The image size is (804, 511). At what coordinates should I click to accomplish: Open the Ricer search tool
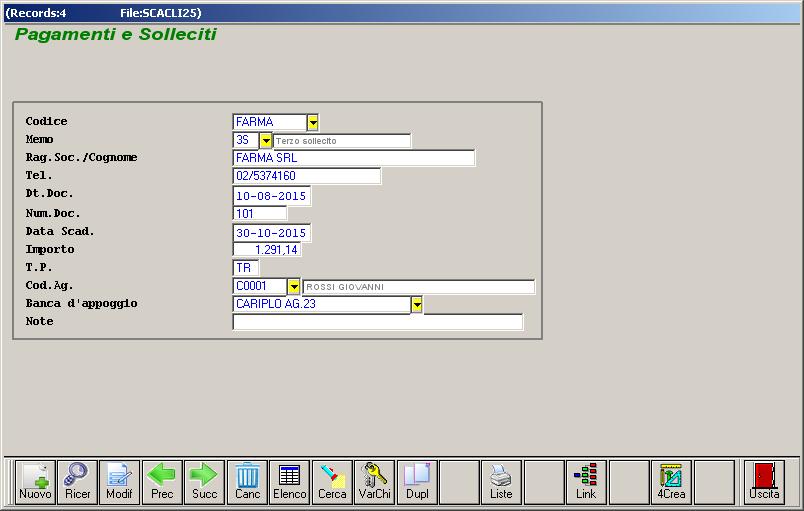[77, 482]
